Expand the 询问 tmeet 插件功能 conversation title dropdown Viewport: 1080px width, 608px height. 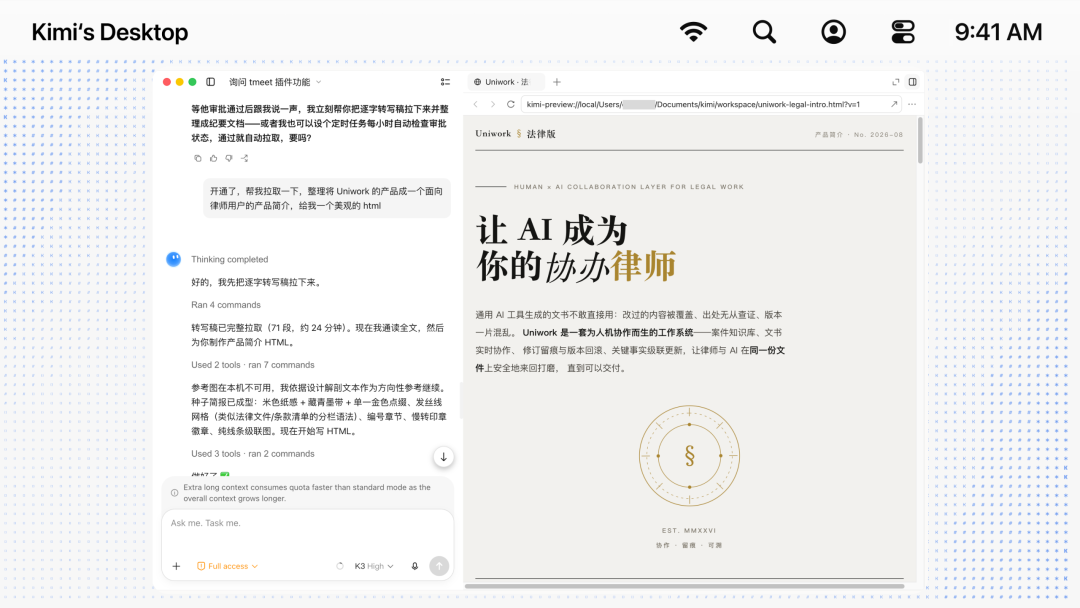pyautogui.click(x=276, y=82)
